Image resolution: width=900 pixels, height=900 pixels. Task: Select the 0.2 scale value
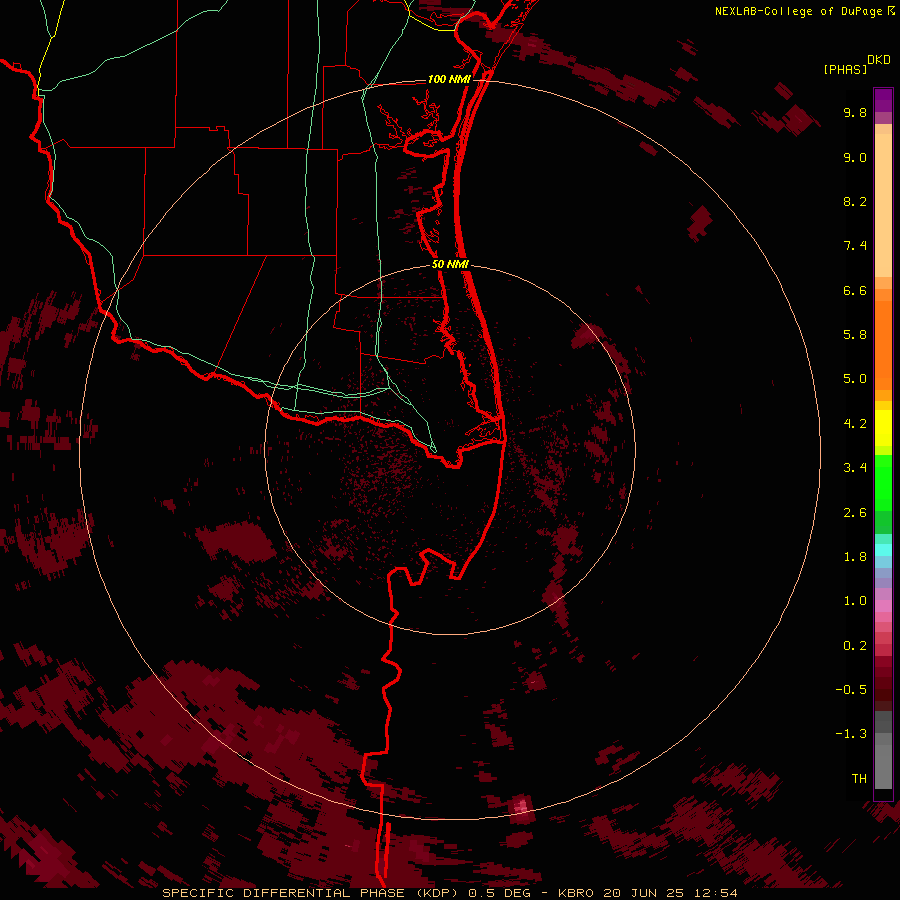(x=855, y=646)
